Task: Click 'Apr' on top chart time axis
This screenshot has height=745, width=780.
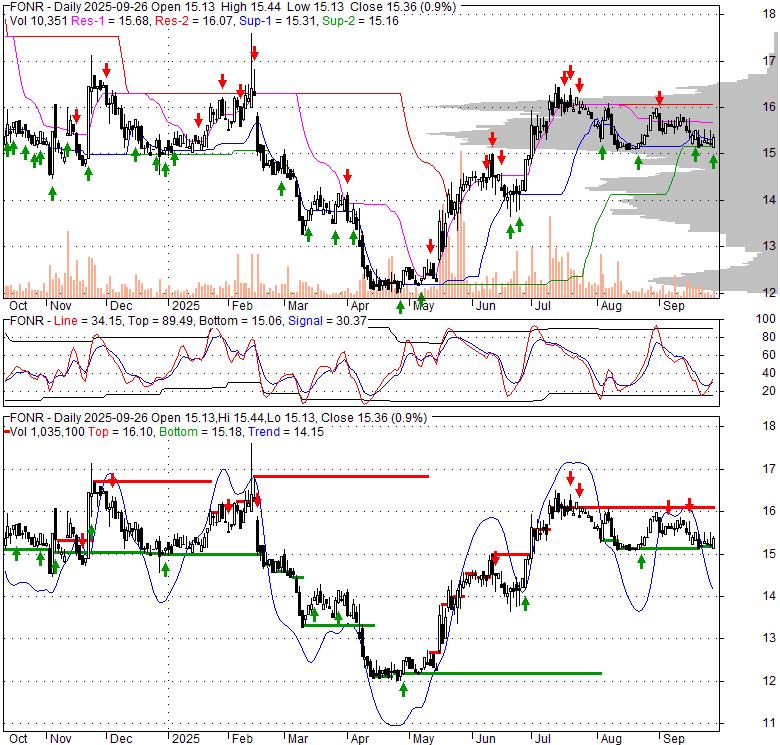Action: (x=360, y=306)
